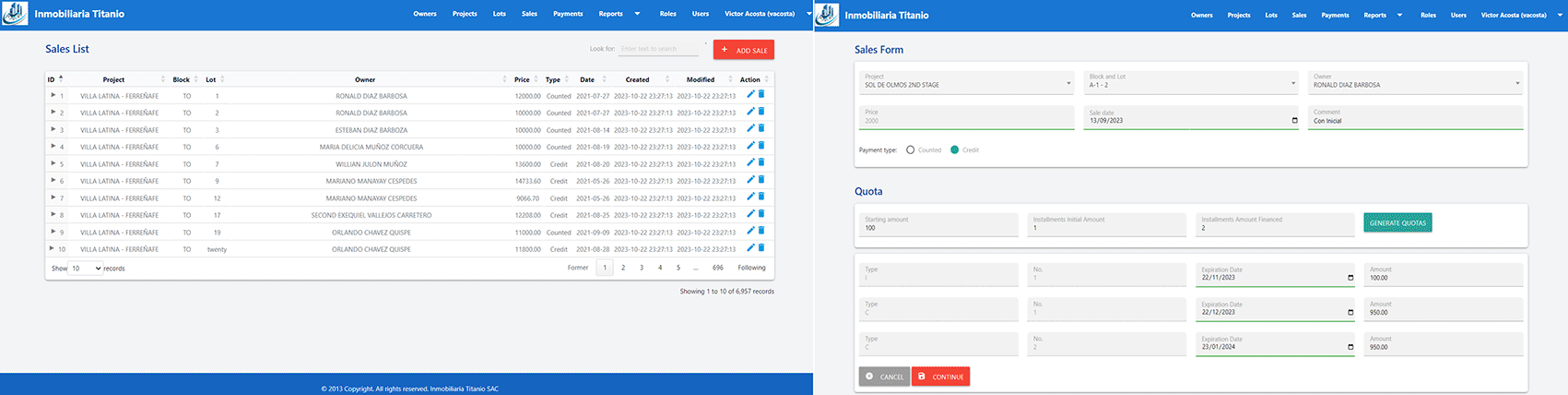The height and width of the screenshot is (395, 1568).
Task: Go to page 2 of sales list
Action: pos(623,268)
